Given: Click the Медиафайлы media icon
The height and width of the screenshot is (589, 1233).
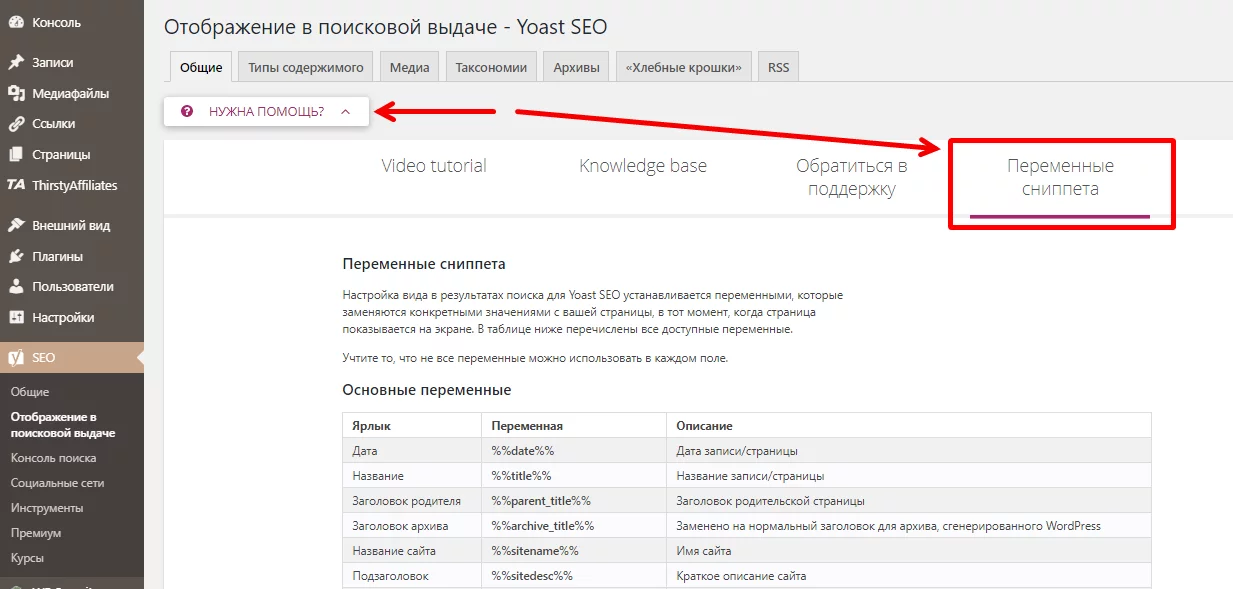Looking at the screenshot, I should click(16, 93).
